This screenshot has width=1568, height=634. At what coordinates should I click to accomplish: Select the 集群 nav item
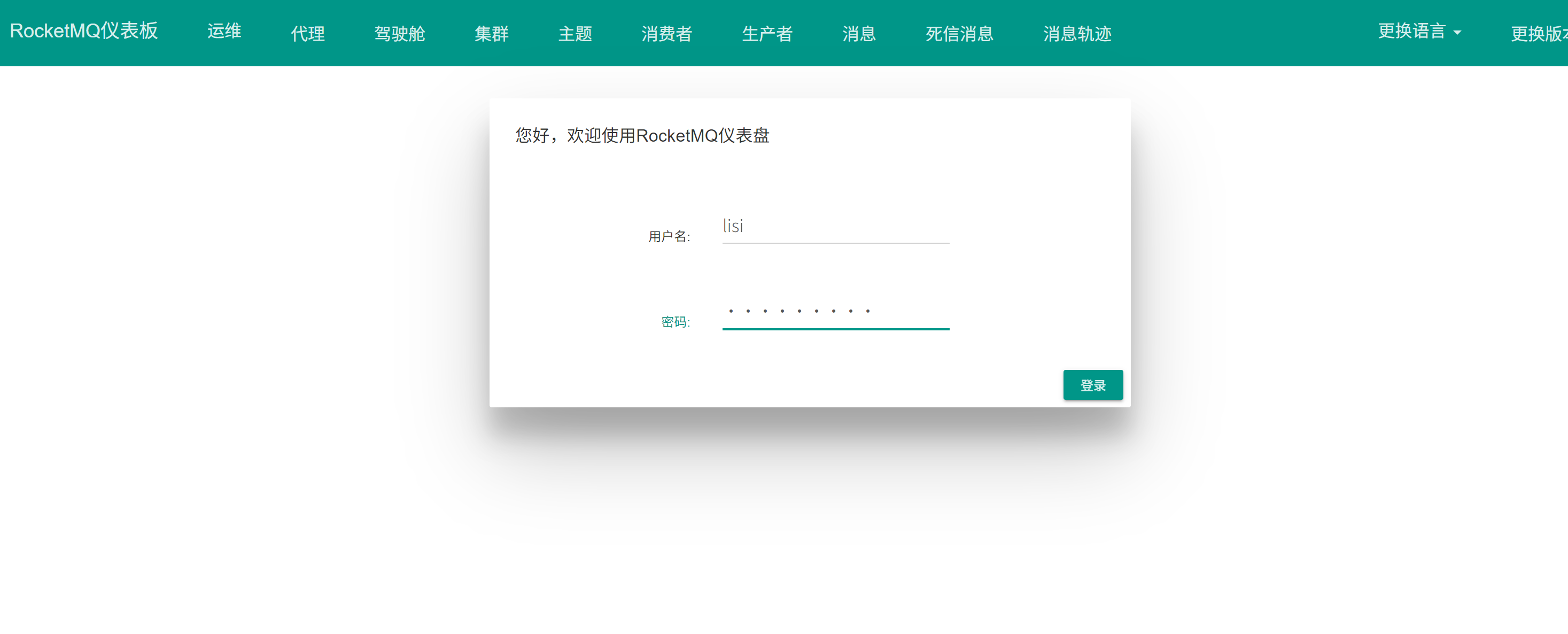click(x=491, y=34)
